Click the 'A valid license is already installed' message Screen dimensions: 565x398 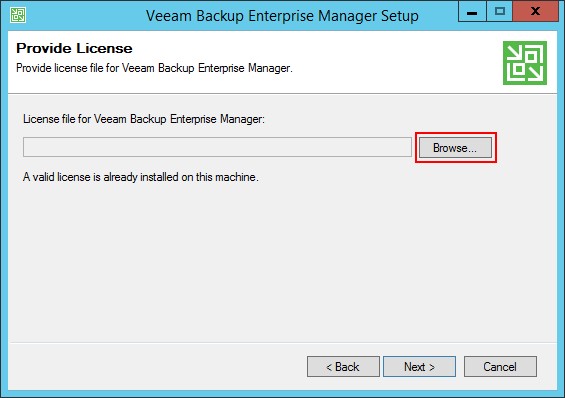point(141,177)
